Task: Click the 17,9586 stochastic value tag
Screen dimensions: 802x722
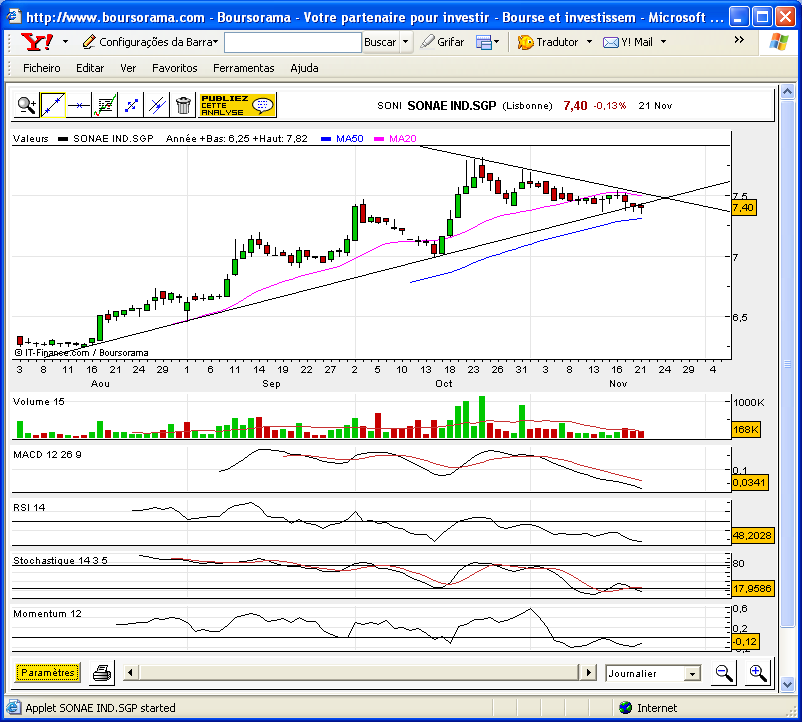Action: click(752, 589)
